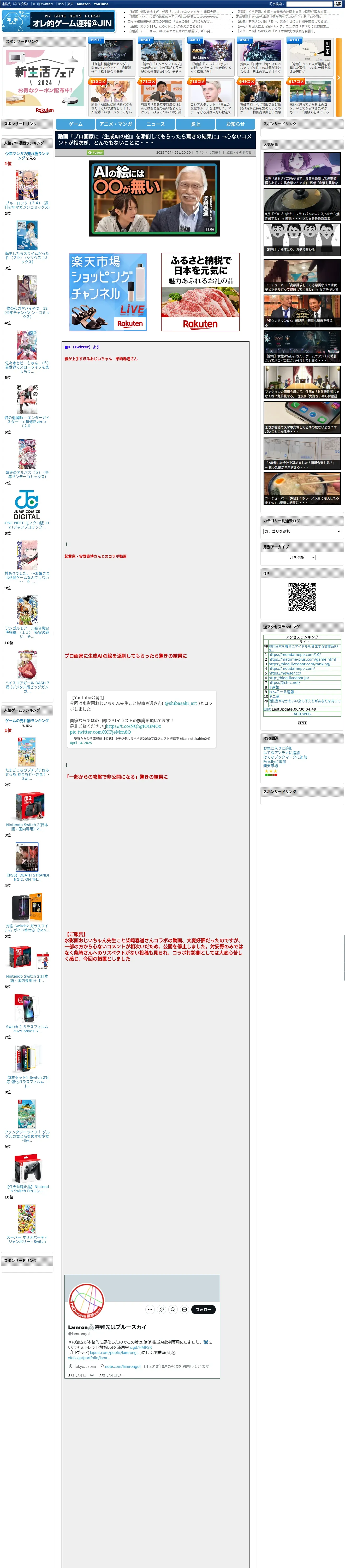
Task: Click the -ACR WEB- link
Action: pyautogui.click(x=302, y=714)
